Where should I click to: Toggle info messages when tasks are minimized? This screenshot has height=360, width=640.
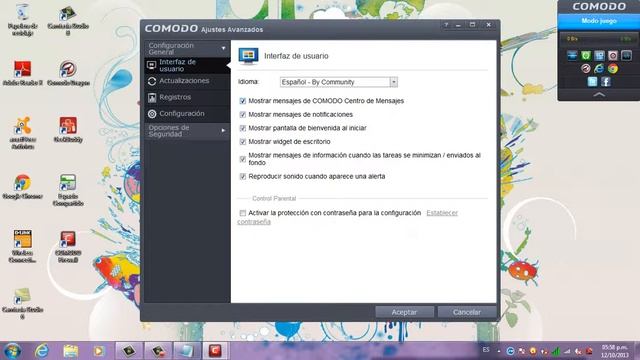[x=243, y=159]
